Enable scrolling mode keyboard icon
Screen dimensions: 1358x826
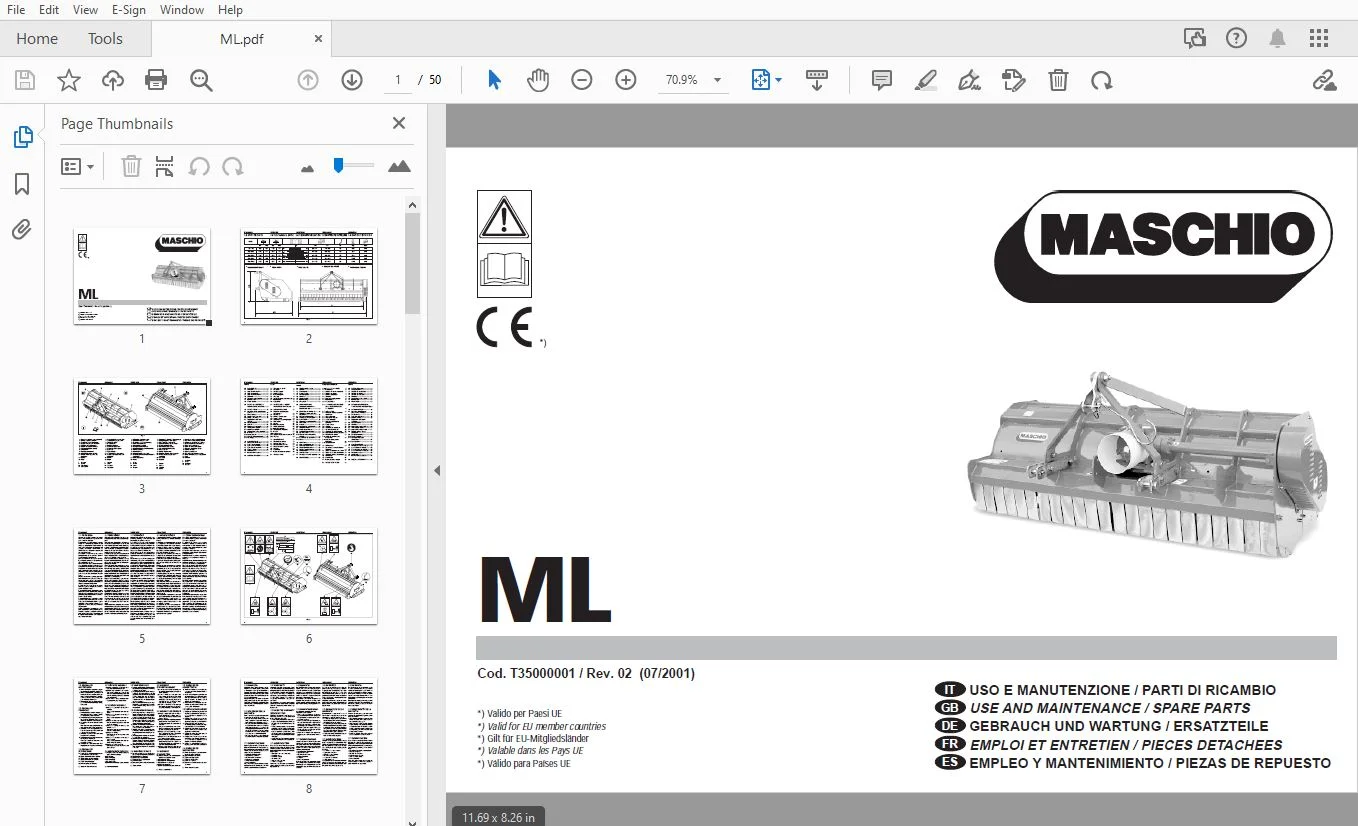pos(817,80)
